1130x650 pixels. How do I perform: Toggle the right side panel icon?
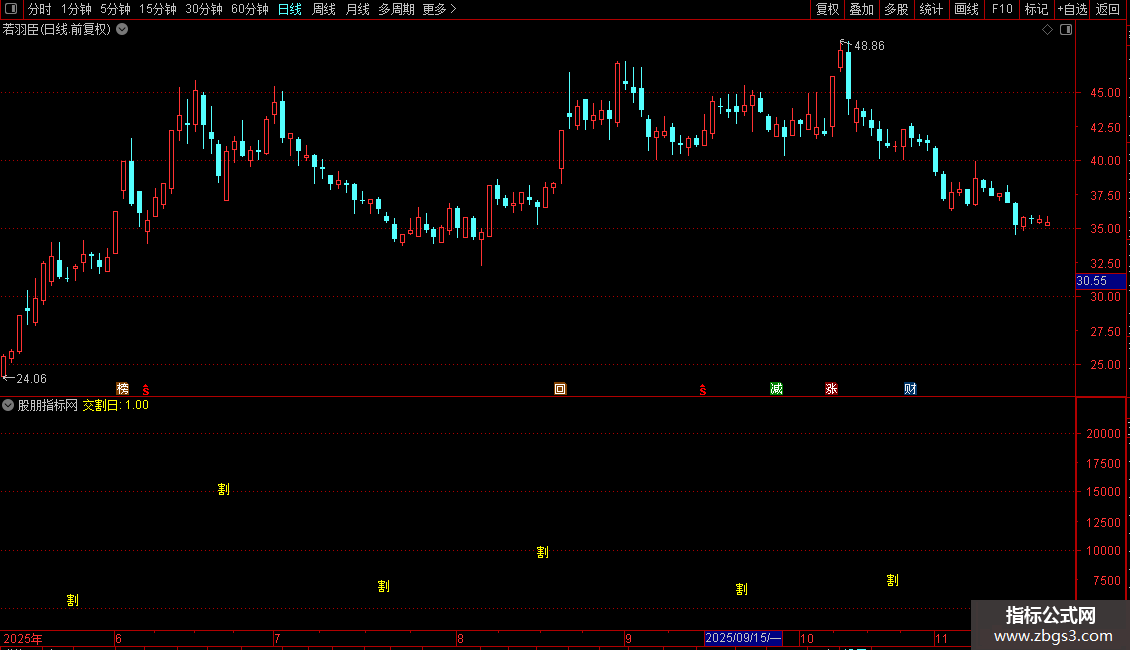[x=1067, y=30]
